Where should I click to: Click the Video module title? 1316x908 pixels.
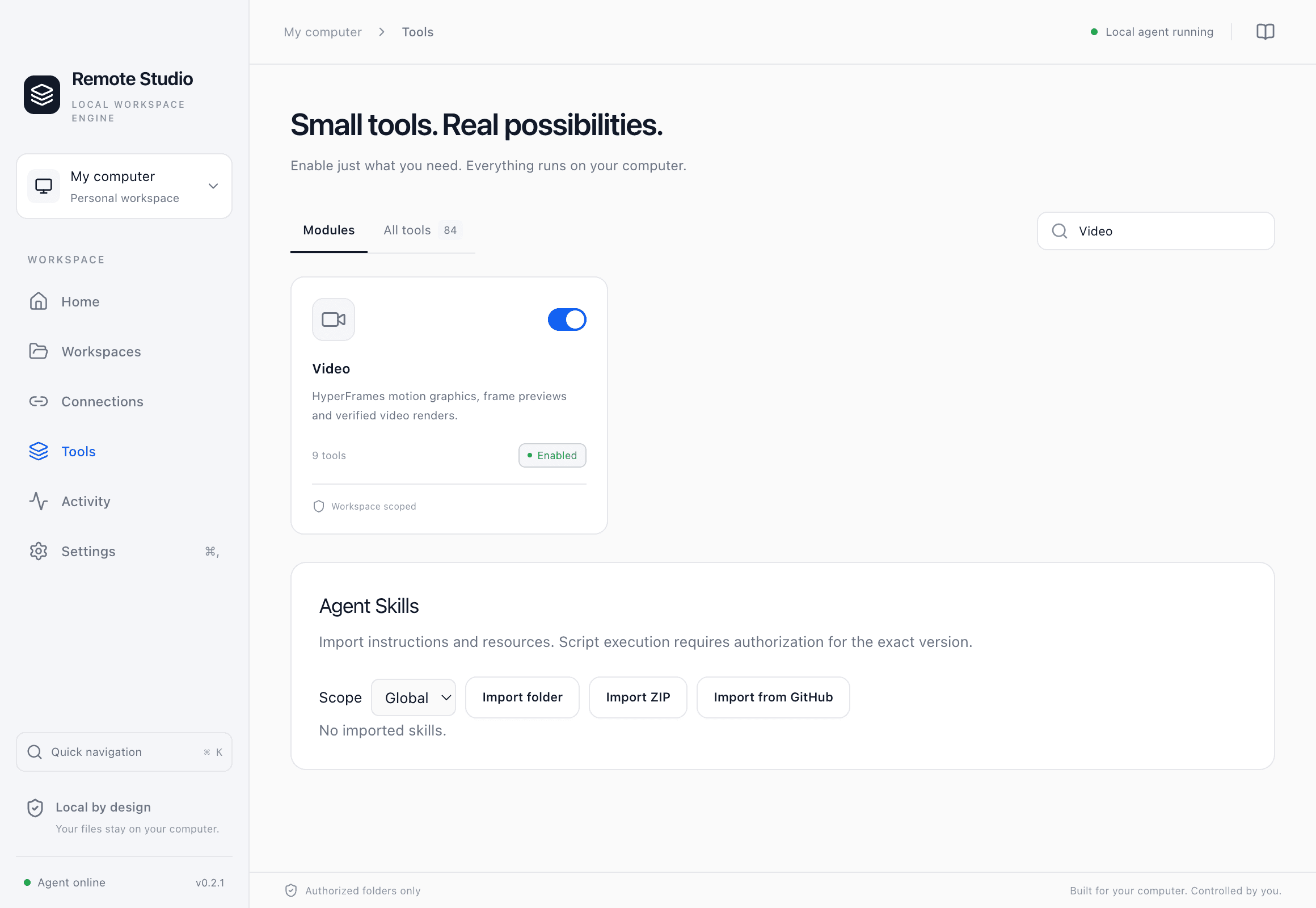point(331,369)
